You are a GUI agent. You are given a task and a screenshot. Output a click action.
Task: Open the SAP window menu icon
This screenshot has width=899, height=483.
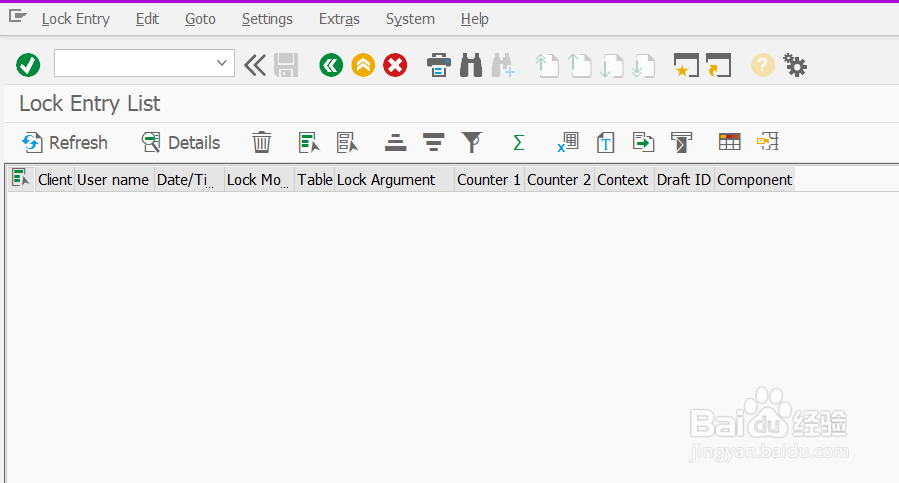[17, 17]
